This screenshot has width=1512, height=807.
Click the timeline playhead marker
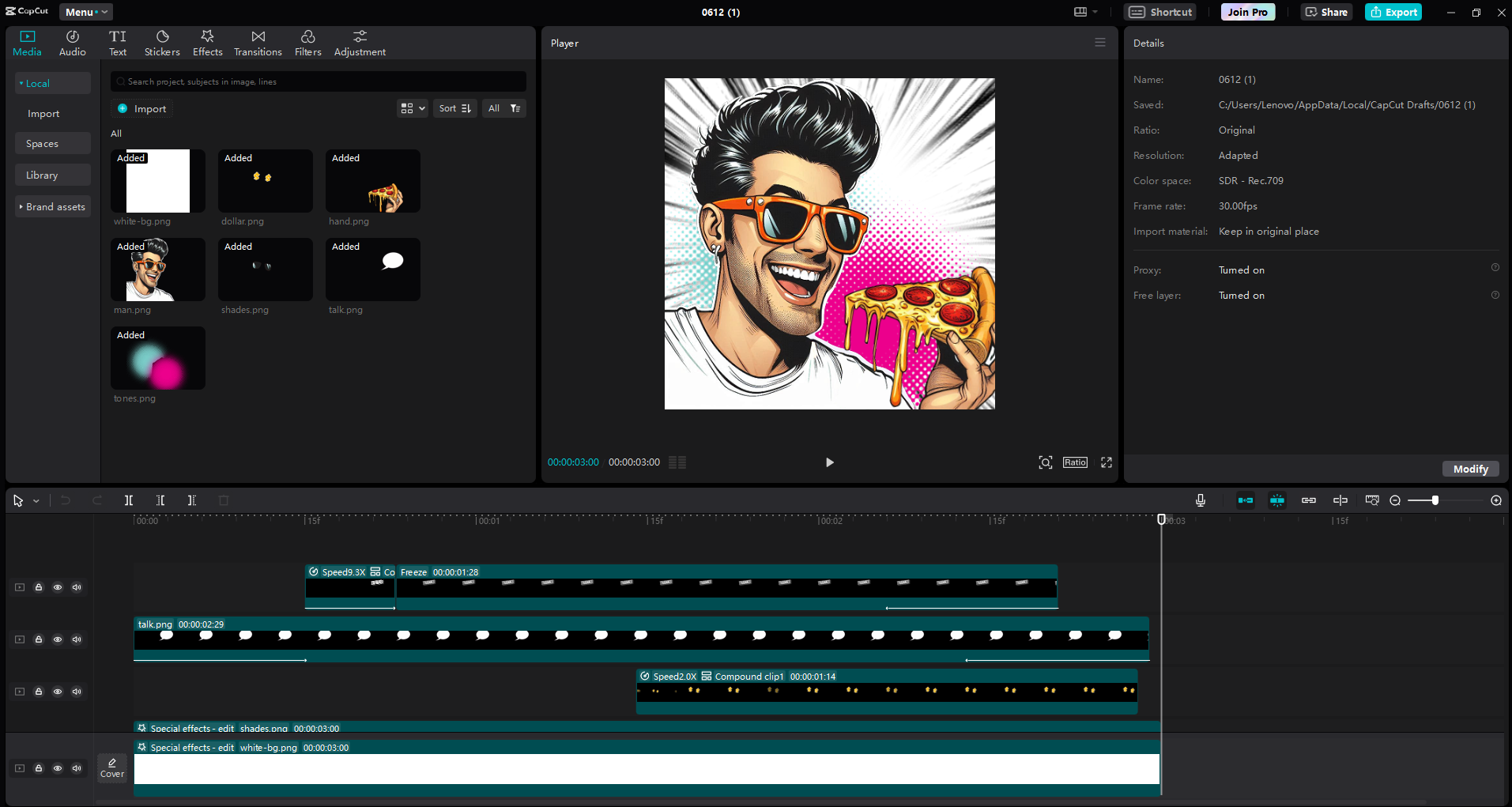point(1161,519)
